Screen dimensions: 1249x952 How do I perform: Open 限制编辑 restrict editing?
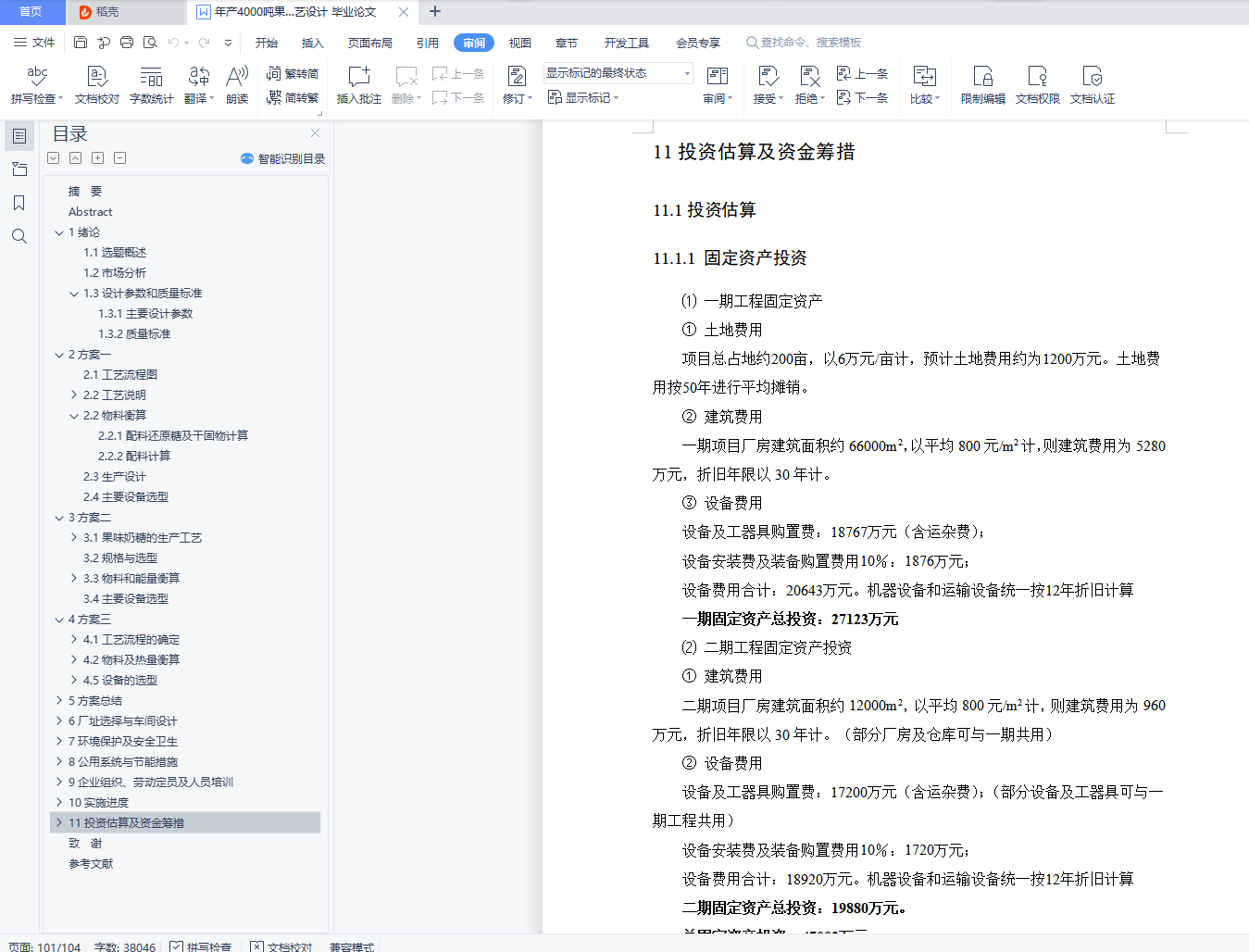[x=983, y=85]
